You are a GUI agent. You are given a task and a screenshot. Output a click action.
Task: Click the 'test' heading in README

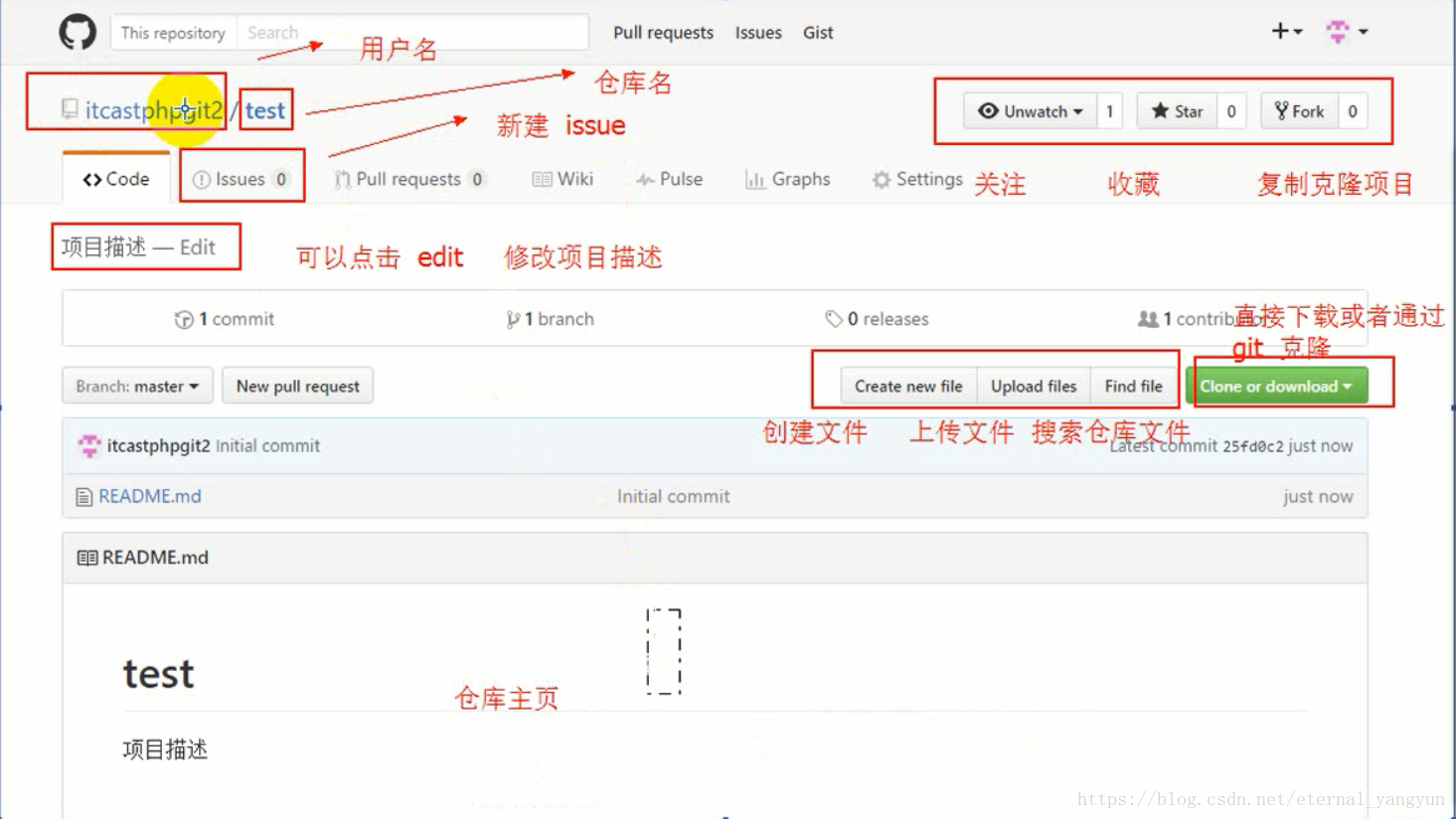[159, 674]
